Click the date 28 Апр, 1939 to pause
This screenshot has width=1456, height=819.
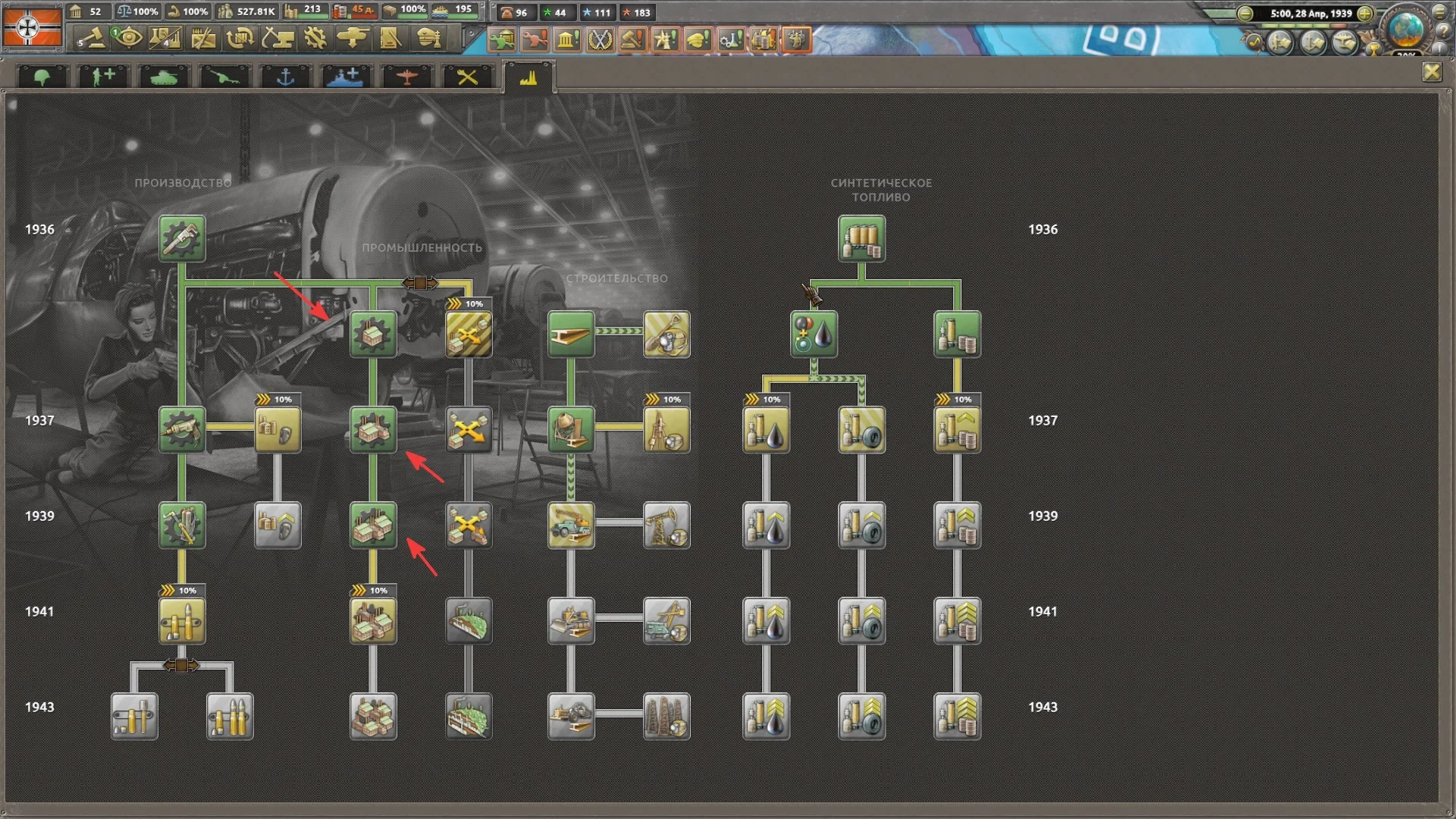click(x=1311, y=14)
